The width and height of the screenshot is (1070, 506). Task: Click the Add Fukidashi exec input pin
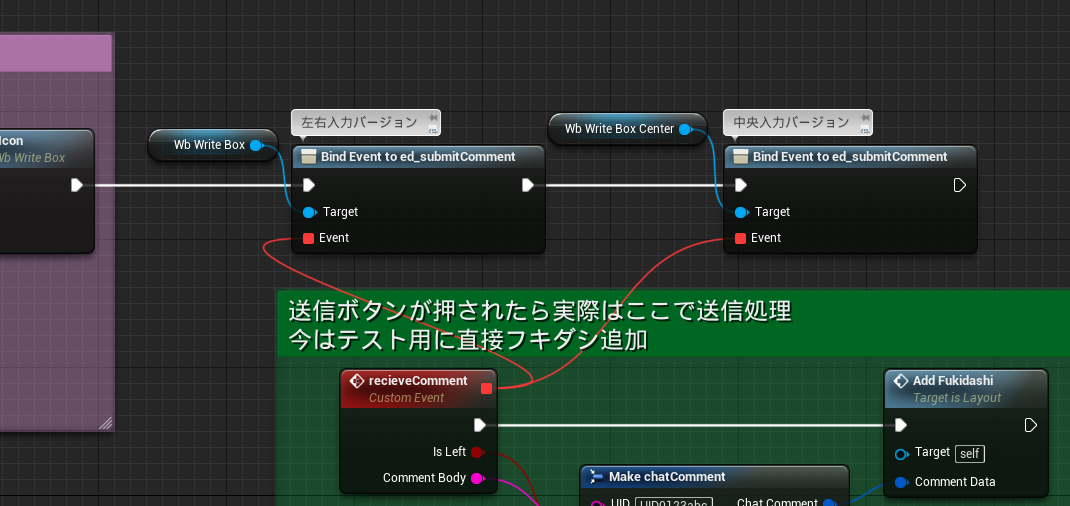901,426
